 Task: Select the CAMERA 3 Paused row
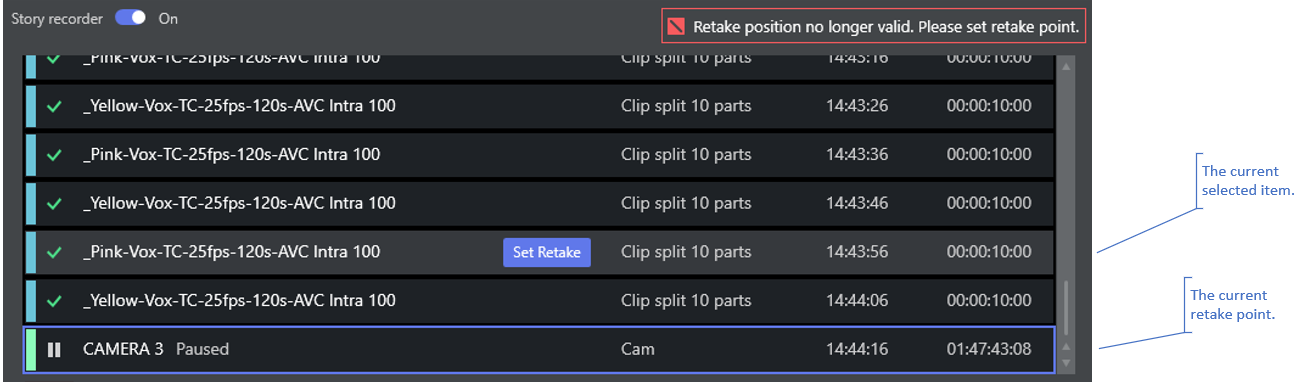coord(539,350)
